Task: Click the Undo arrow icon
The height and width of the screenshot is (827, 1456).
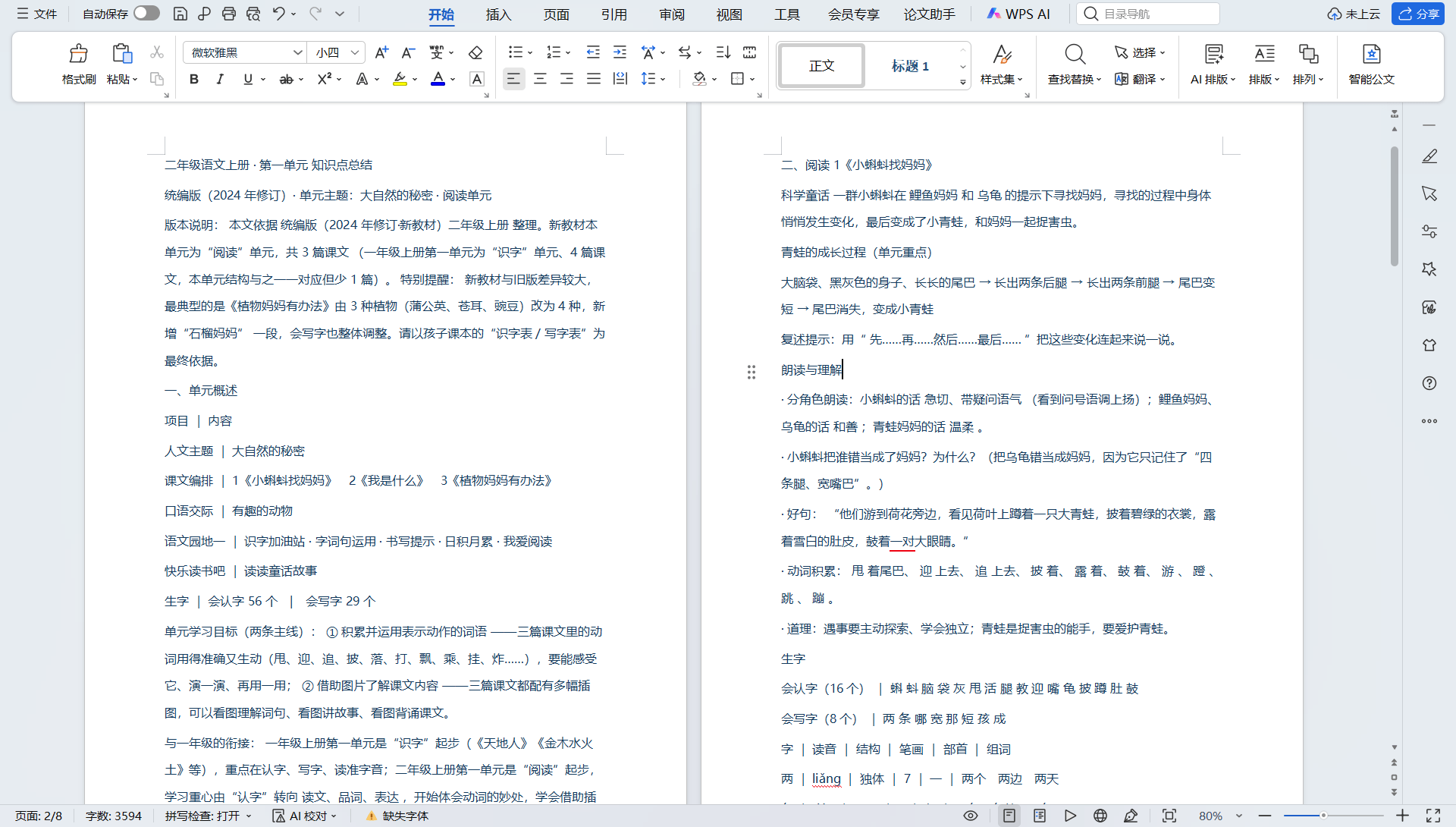Action: point(279,14)
